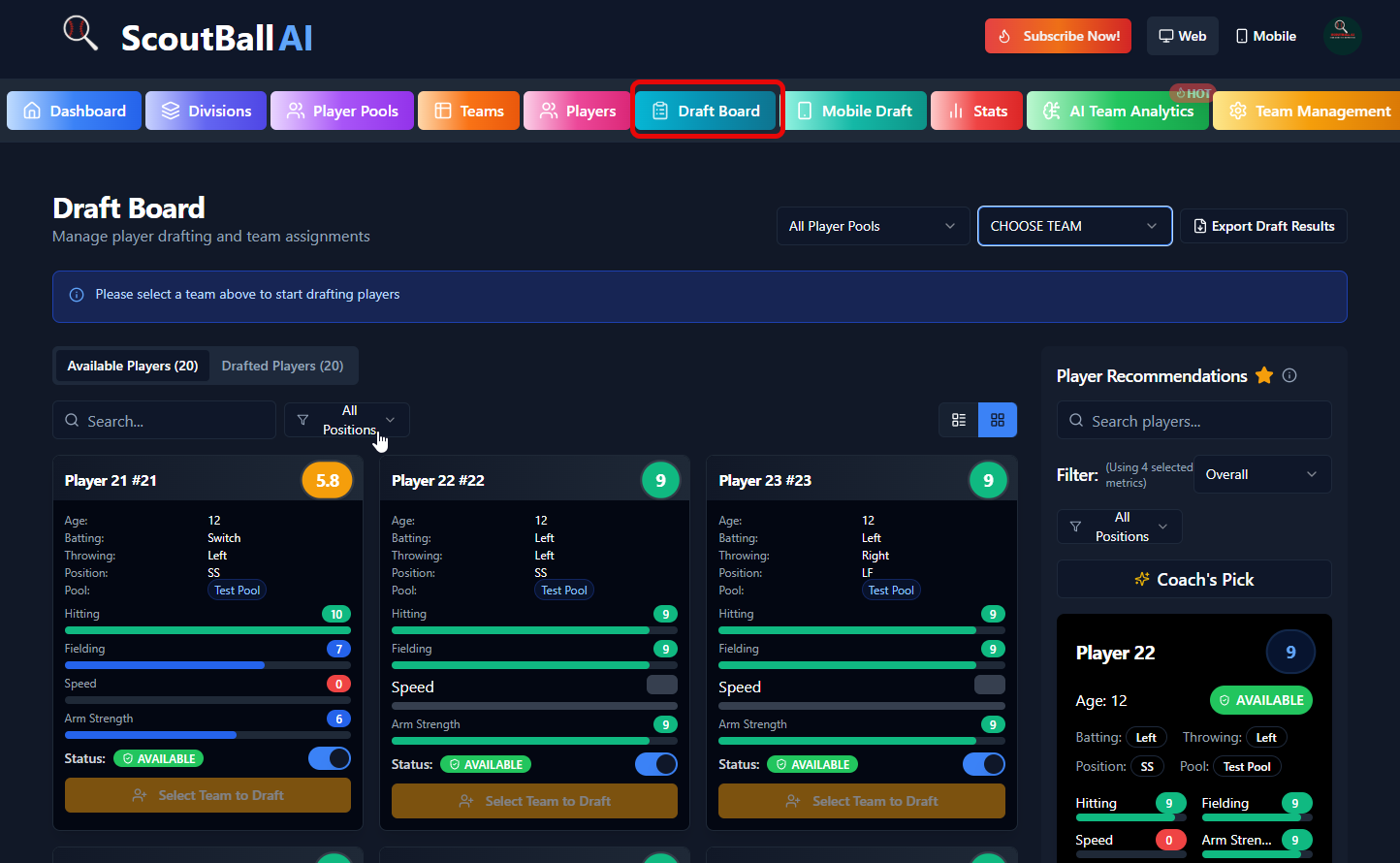Viewport: 1400px width, 863px height.
Task: Navigate to the Players tab
Action: 578,111
